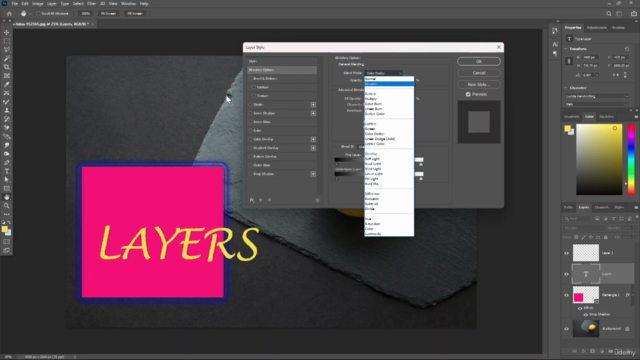
Task: Click the width input field in Properties
Action: [590, 58]
